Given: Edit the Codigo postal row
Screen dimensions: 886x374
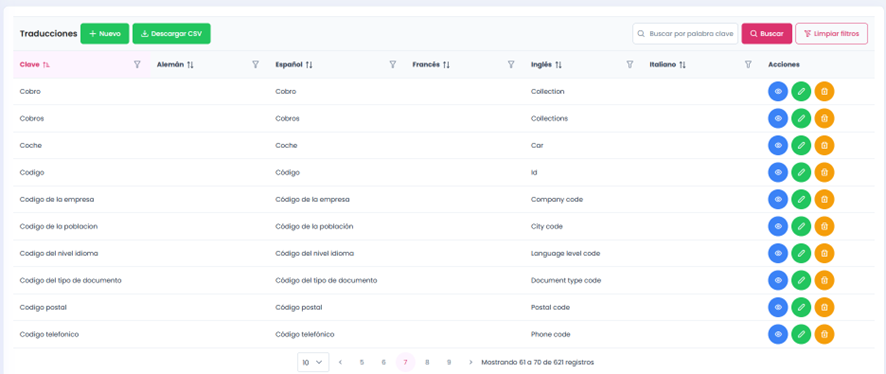Looking at the screenshot, I should pos(801,307).
